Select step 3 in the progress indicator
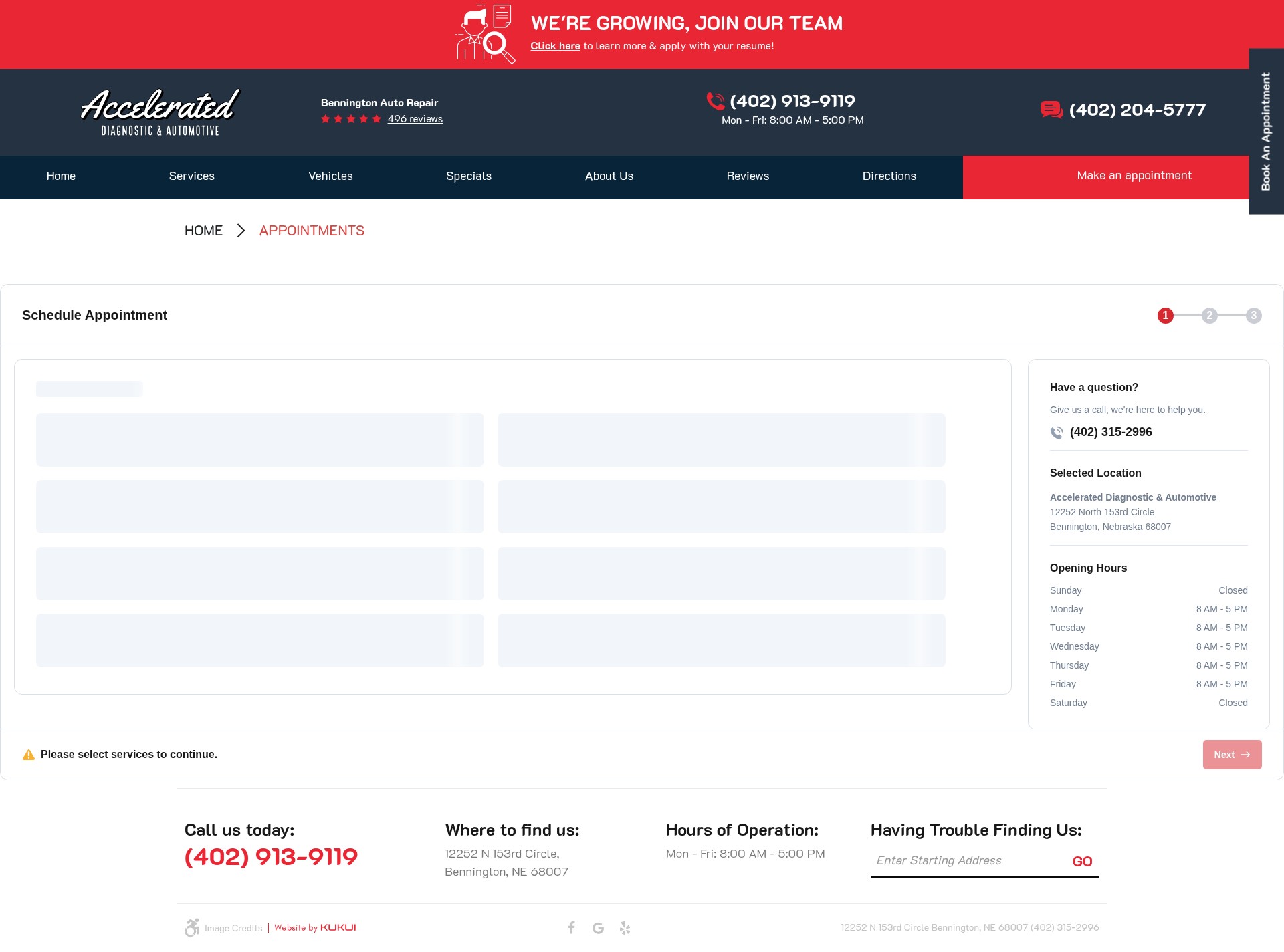Viewport: 1284px width, 952px height. [x=1254, y=316]
